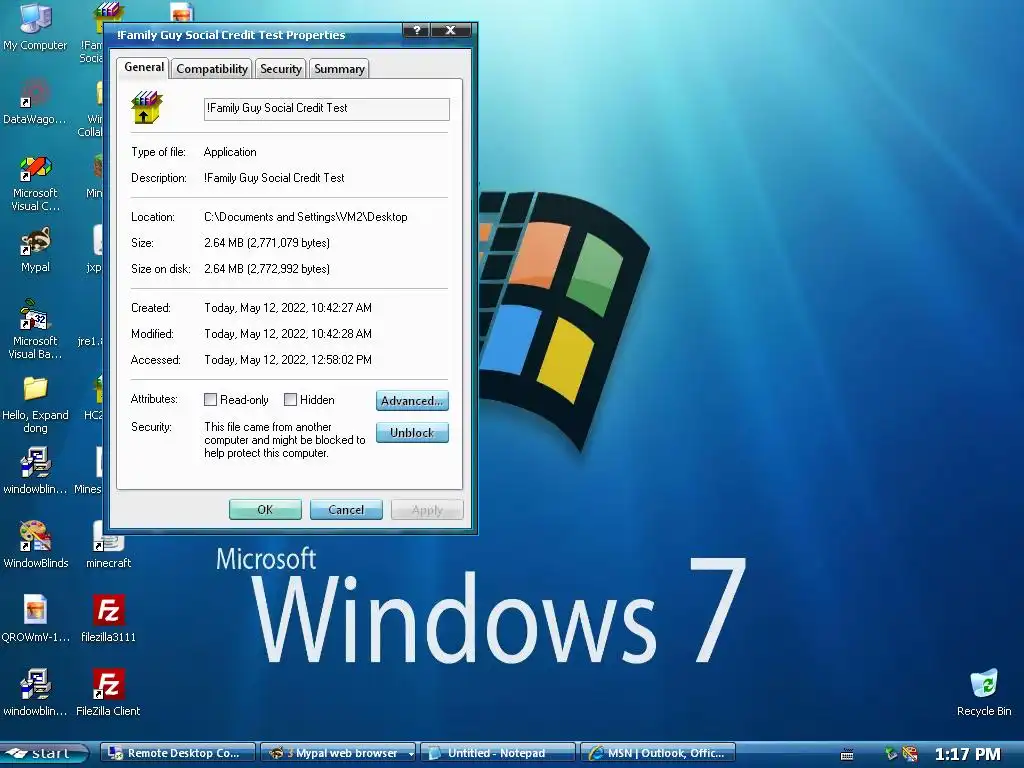Switch to MSN Outlook taskbar button
1024x768 pixels.
click(658, 753)
